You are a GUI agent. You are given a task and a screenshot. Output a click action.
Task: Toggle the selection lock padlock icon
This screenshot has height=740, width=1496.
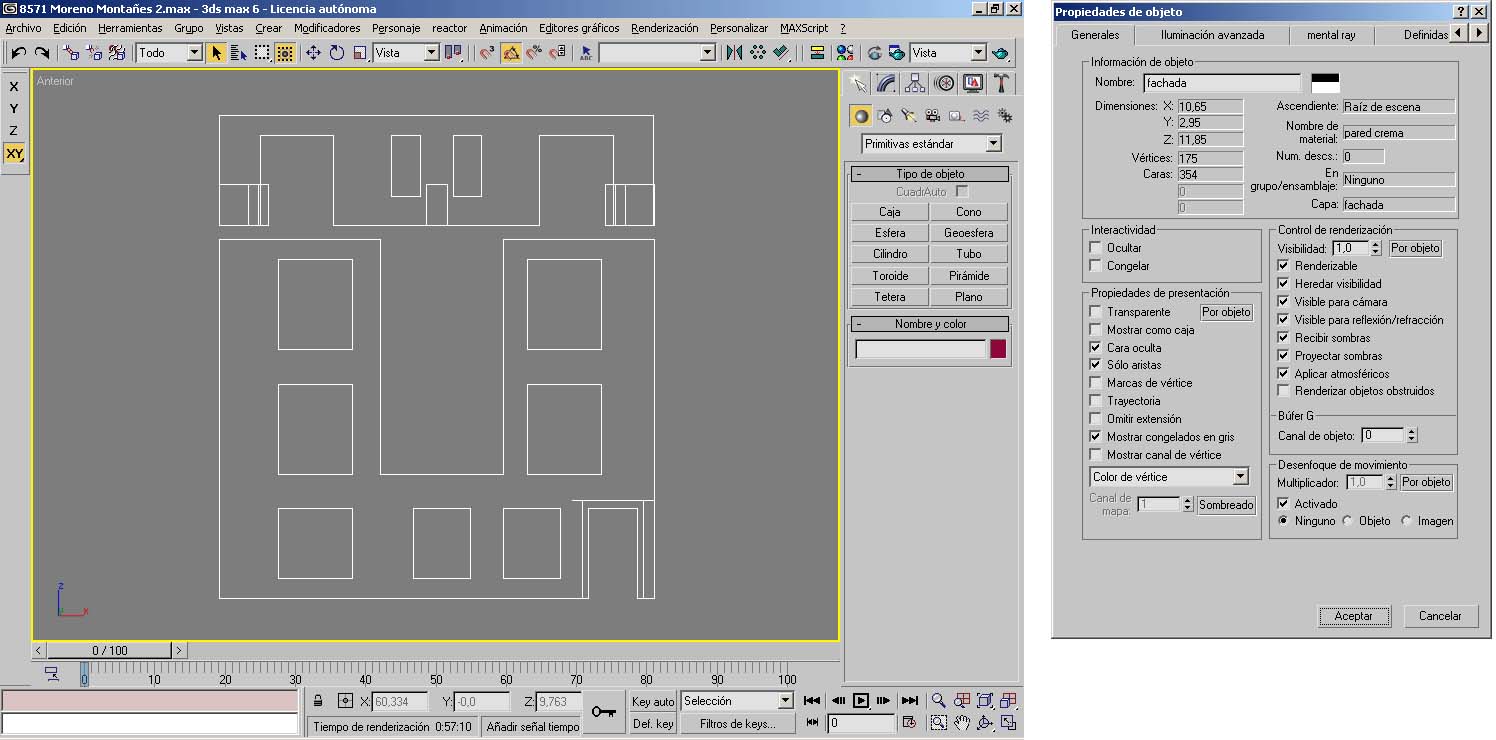click(x=318, y=701)
